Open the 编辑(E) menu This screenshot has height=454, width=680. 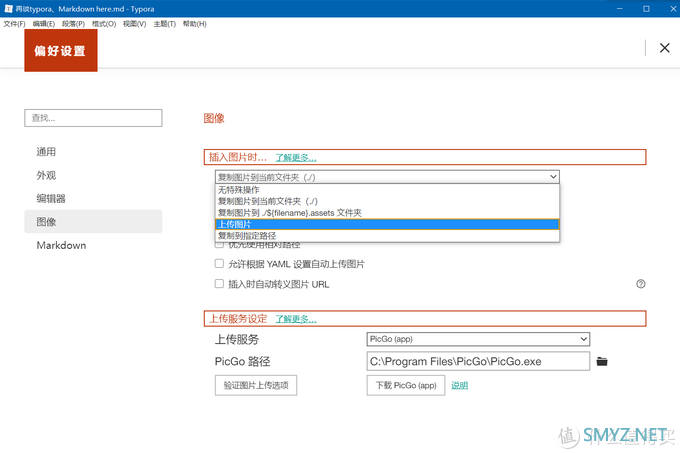pos(44,24)
